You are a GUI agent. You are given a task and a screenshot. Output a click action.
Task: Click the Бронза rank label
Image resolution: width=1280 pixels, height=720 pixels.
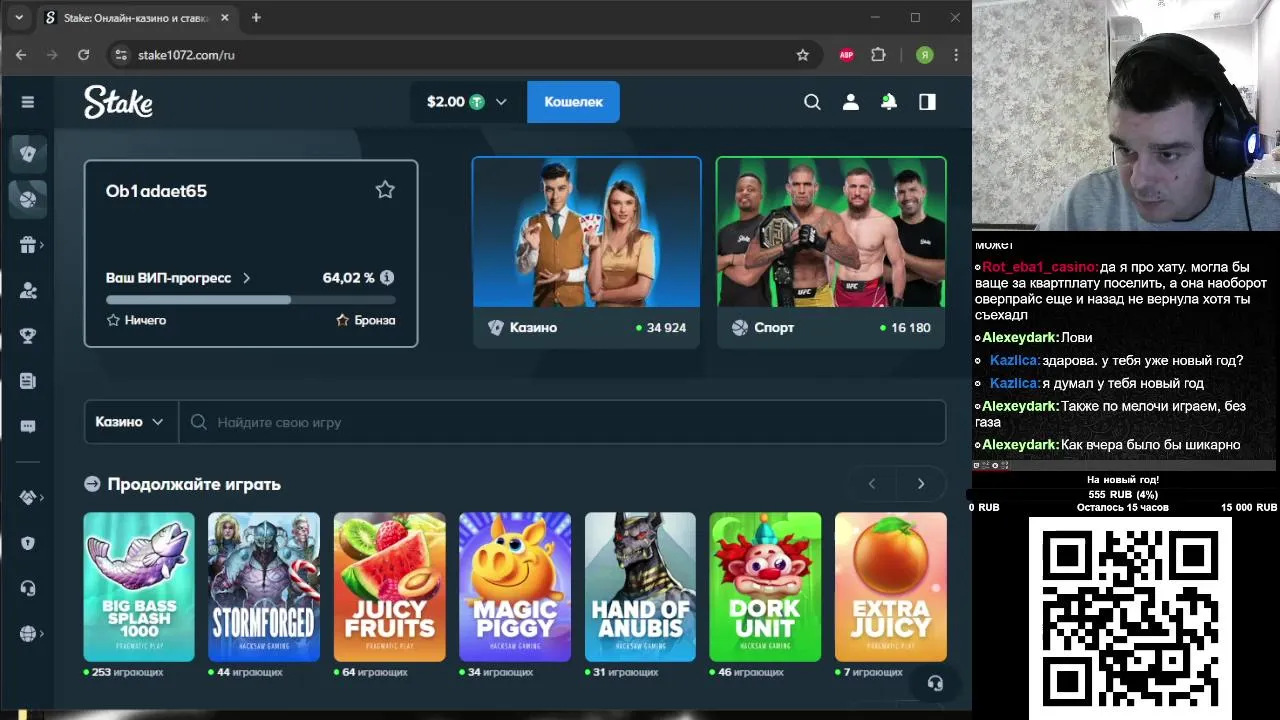(x=375, y=320)
